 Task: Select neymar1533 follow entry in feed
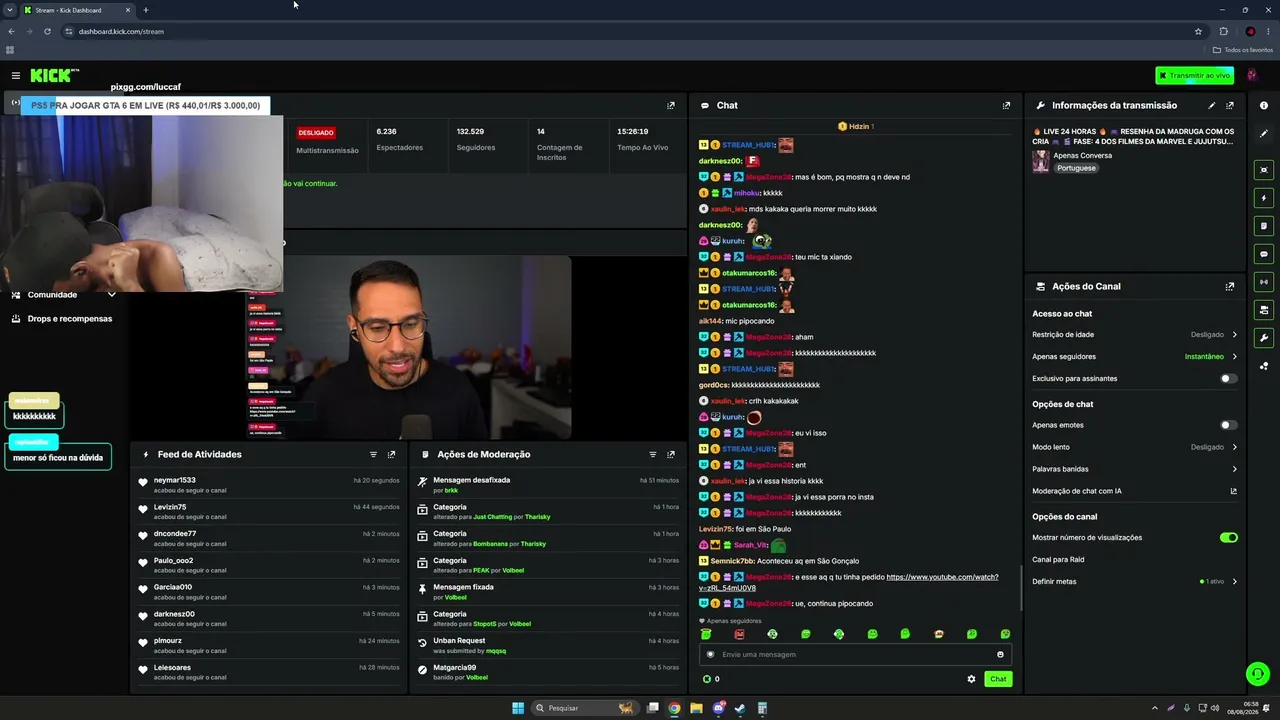coord(270,485)
